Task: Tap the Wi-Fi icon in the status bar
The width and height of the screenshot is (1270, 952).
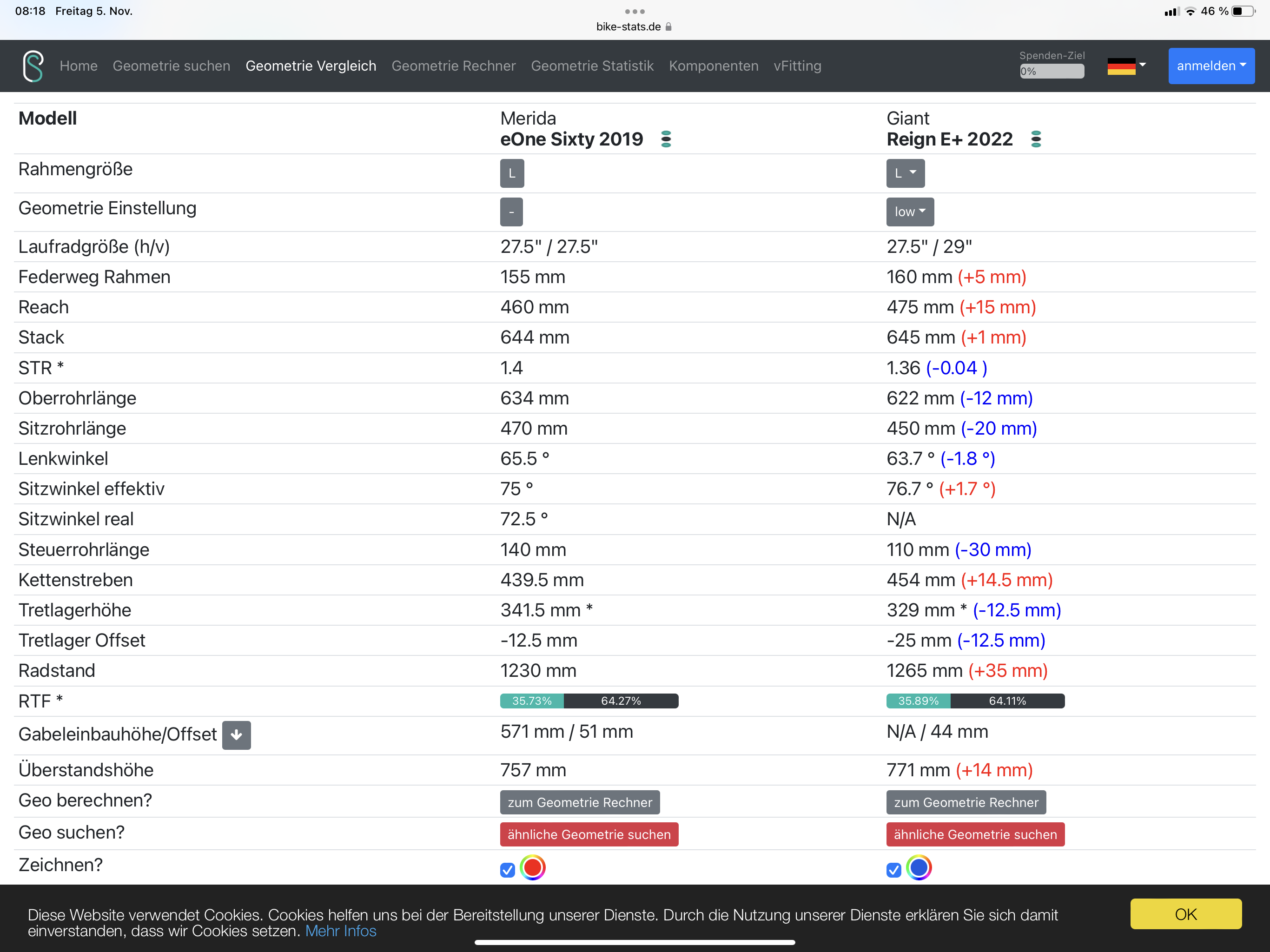Action: coord(1190,12)
